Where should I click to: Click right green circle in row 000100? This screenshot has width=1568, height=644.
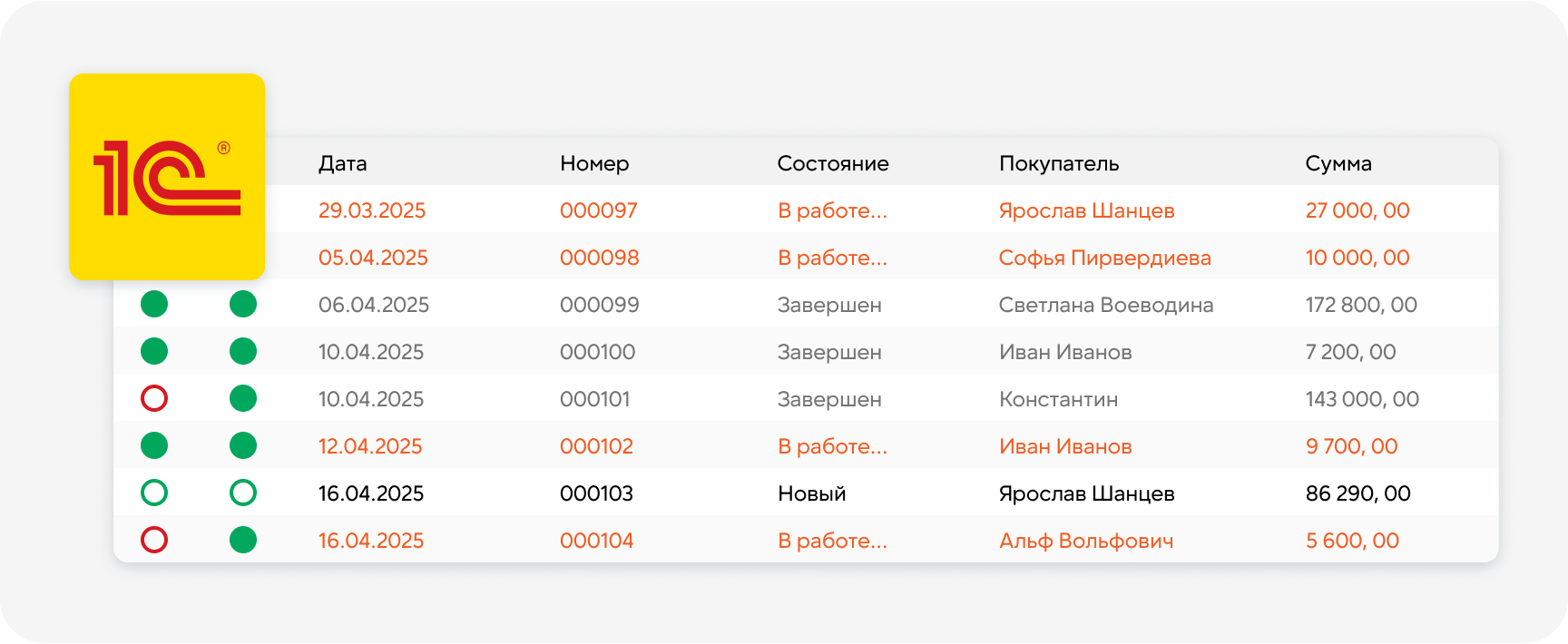pyautogui.click(x=243, y=351)
